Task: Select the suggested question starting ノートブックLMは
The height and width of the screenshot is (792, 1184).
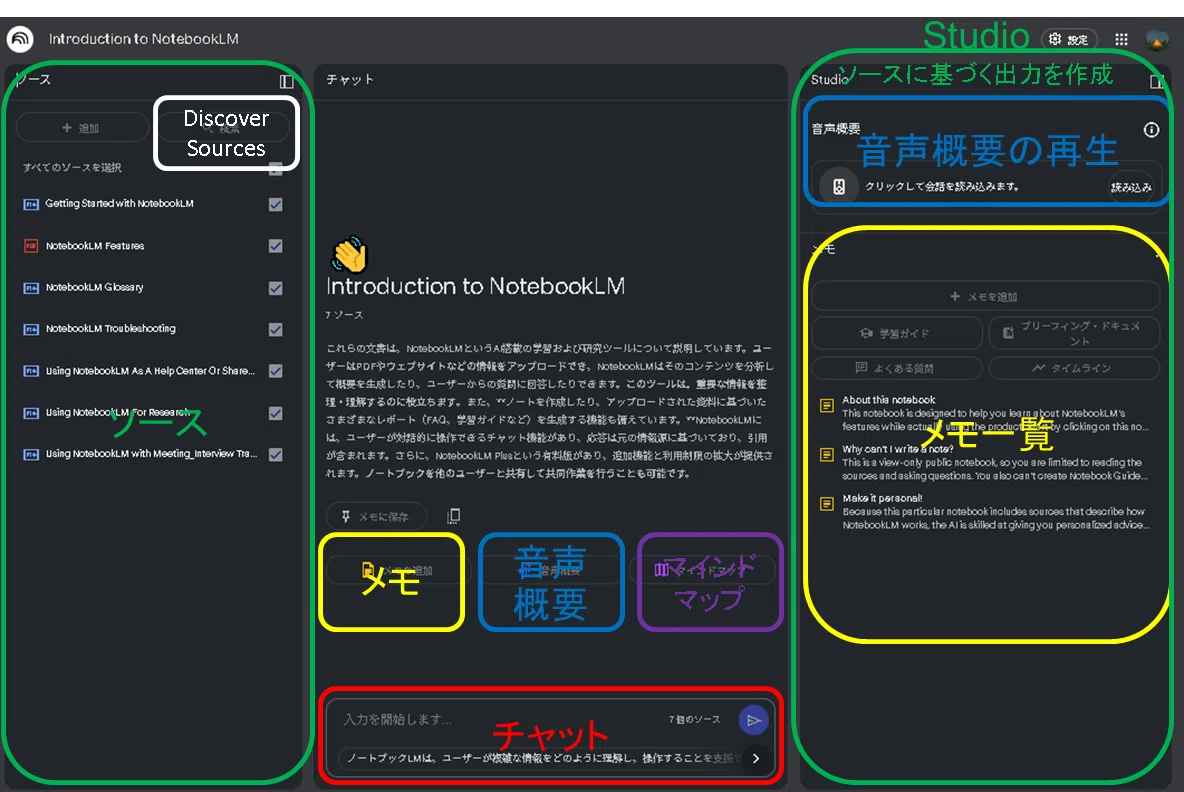Action: [540, 757]
